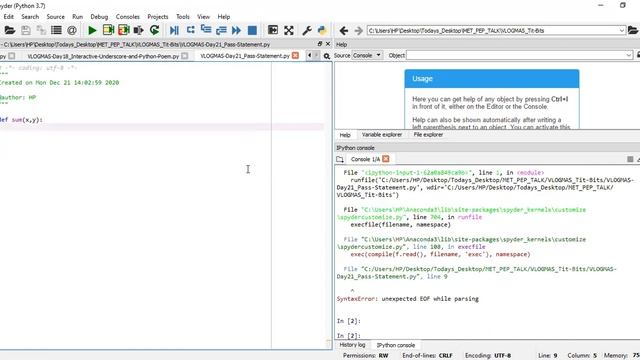The width and height of the screenshot is (640, 360).
Task: Click the Encoding UTF-8 status entry
Action: [x=488, y=356]
